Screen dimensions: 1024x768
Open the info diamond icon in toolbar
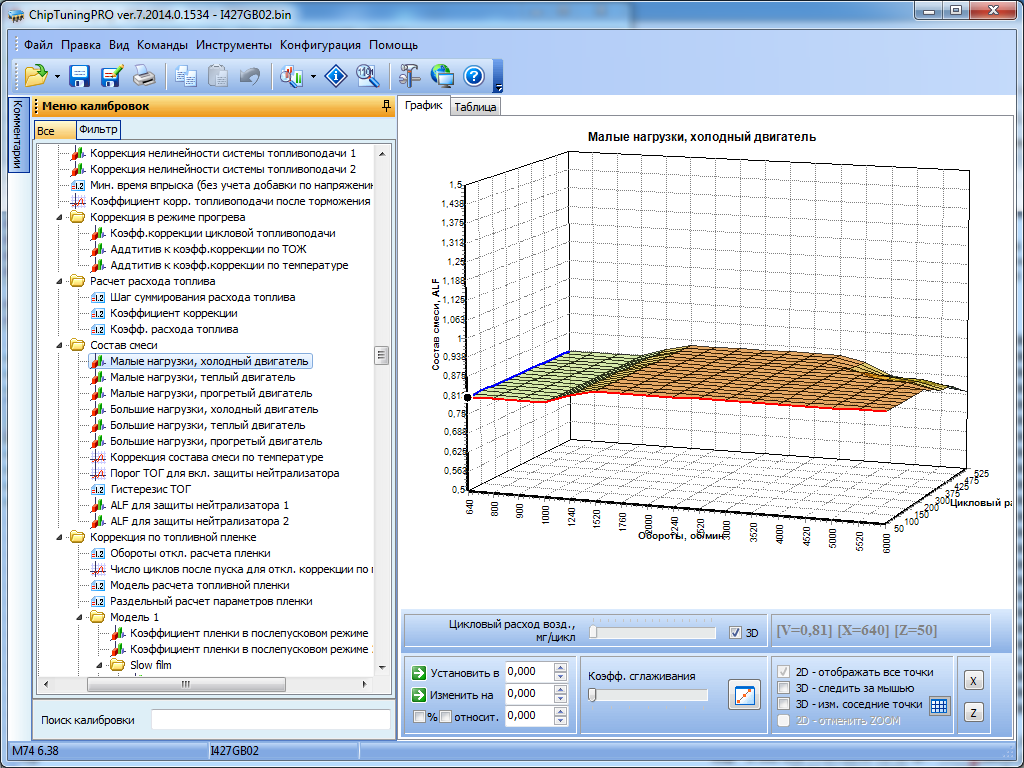click(337, 76)
